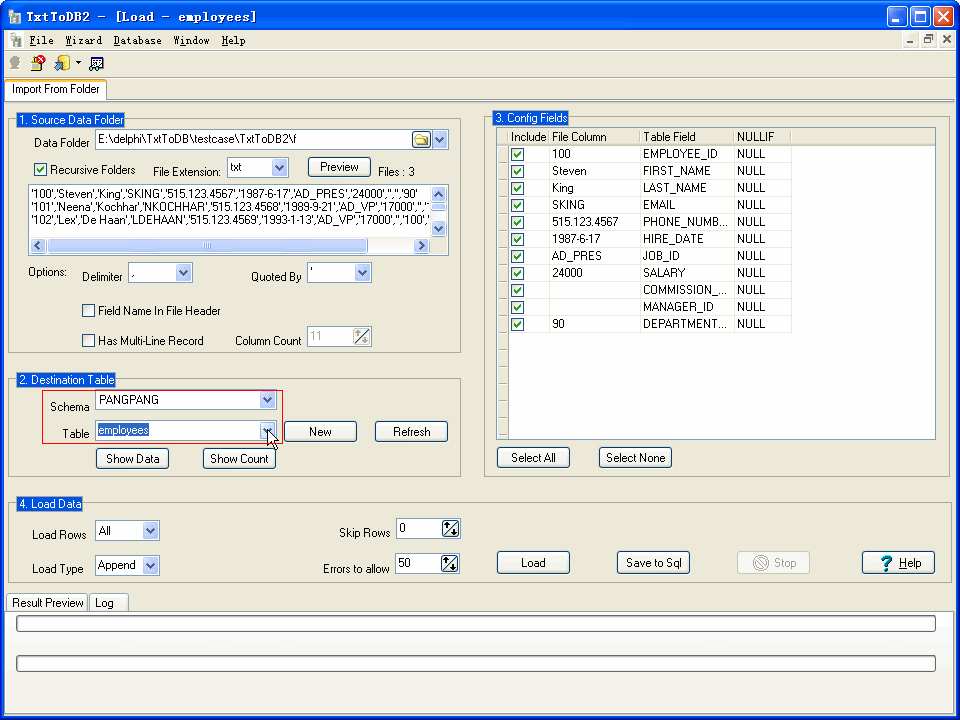Select the DEPARTMENT... table field cell
Screen dimensions: 960x720
coord(686,324)
